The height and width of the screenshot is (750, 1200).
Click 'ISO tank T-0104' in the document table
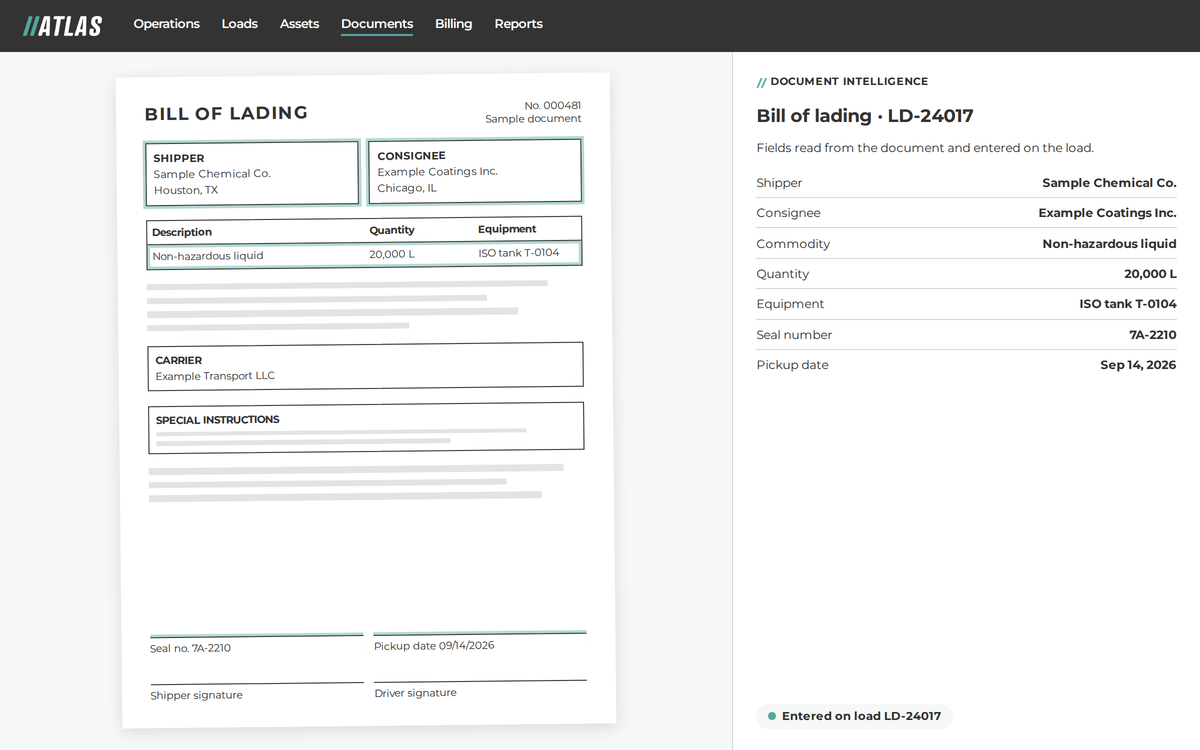[519, 253]
